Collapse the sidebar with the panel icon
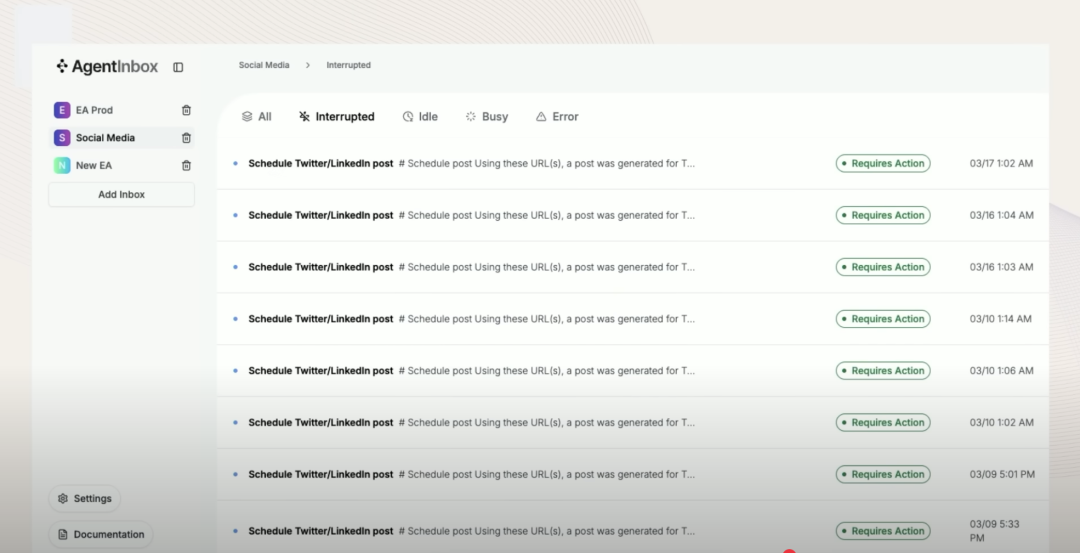1080x553 pixels. (178, 67)
